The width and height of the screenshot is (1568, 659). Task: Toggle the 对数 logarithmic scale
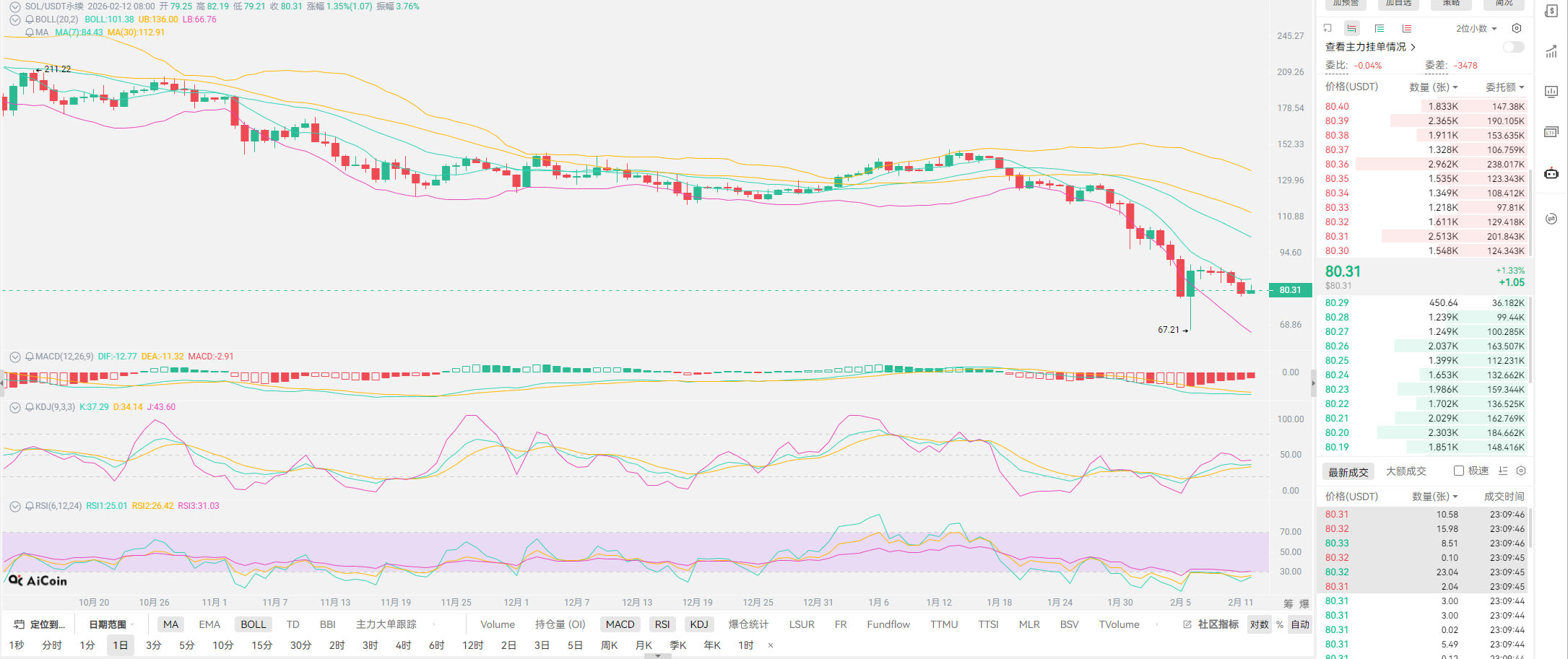click(1260, 624)
